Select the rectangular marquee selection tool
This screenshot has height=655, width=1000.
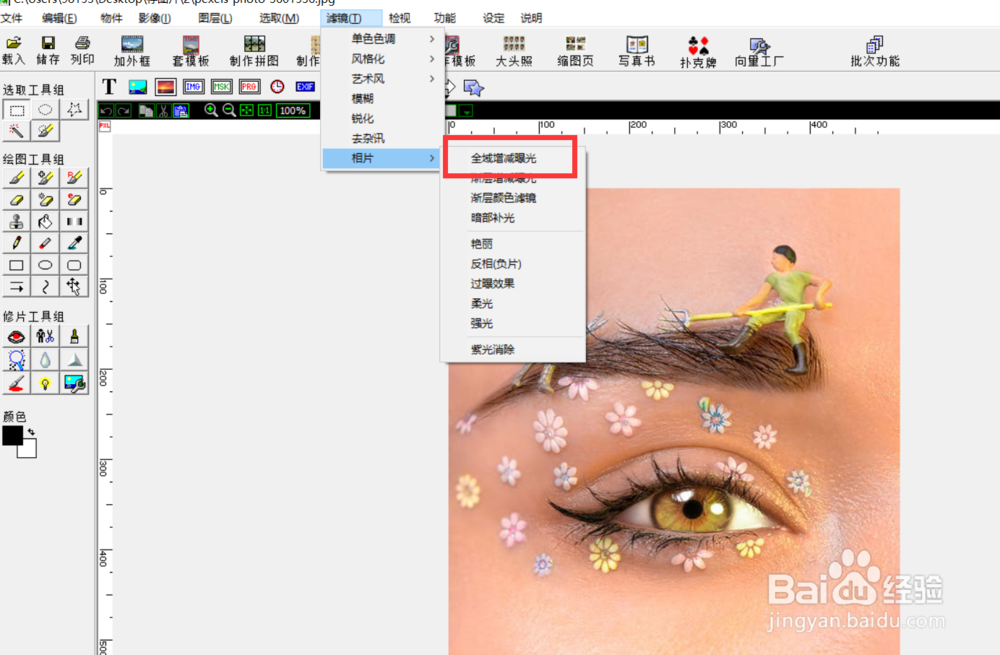click(17, 110)
